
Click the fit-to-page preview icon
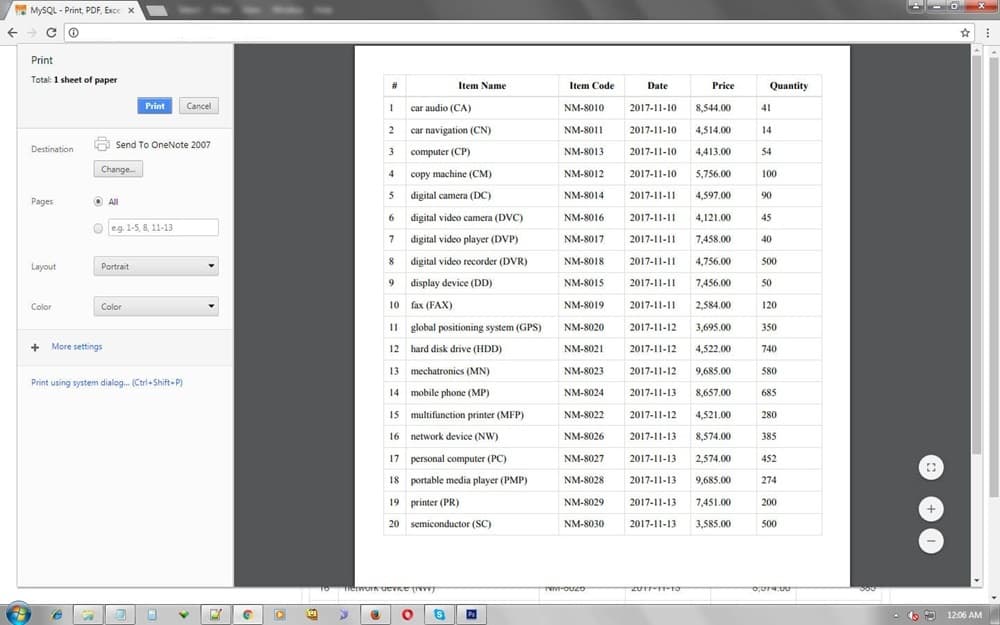pyautogui.click(x=930, y=467)
